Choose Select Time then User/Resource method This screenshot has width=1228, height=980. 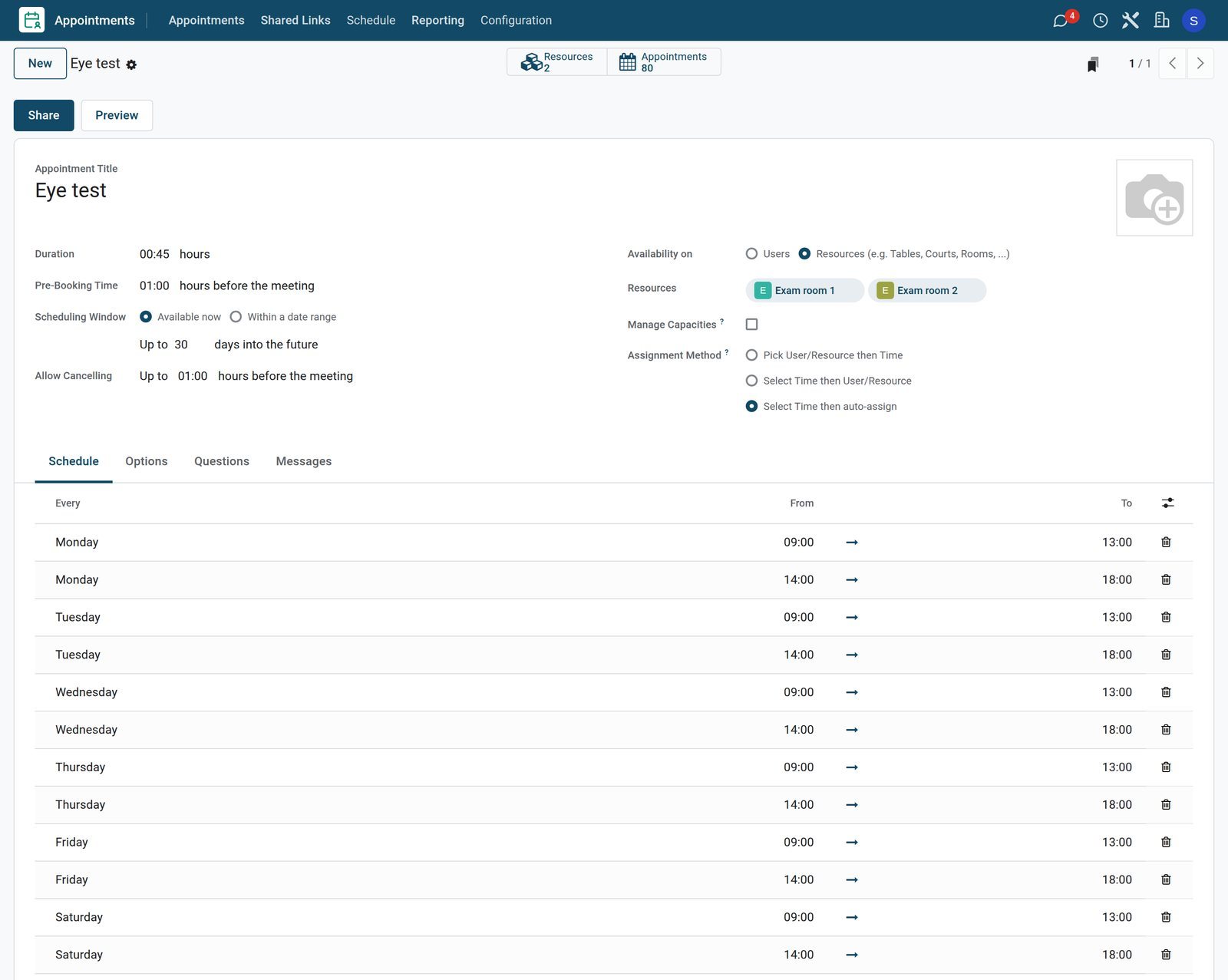[x=752, y=381]
